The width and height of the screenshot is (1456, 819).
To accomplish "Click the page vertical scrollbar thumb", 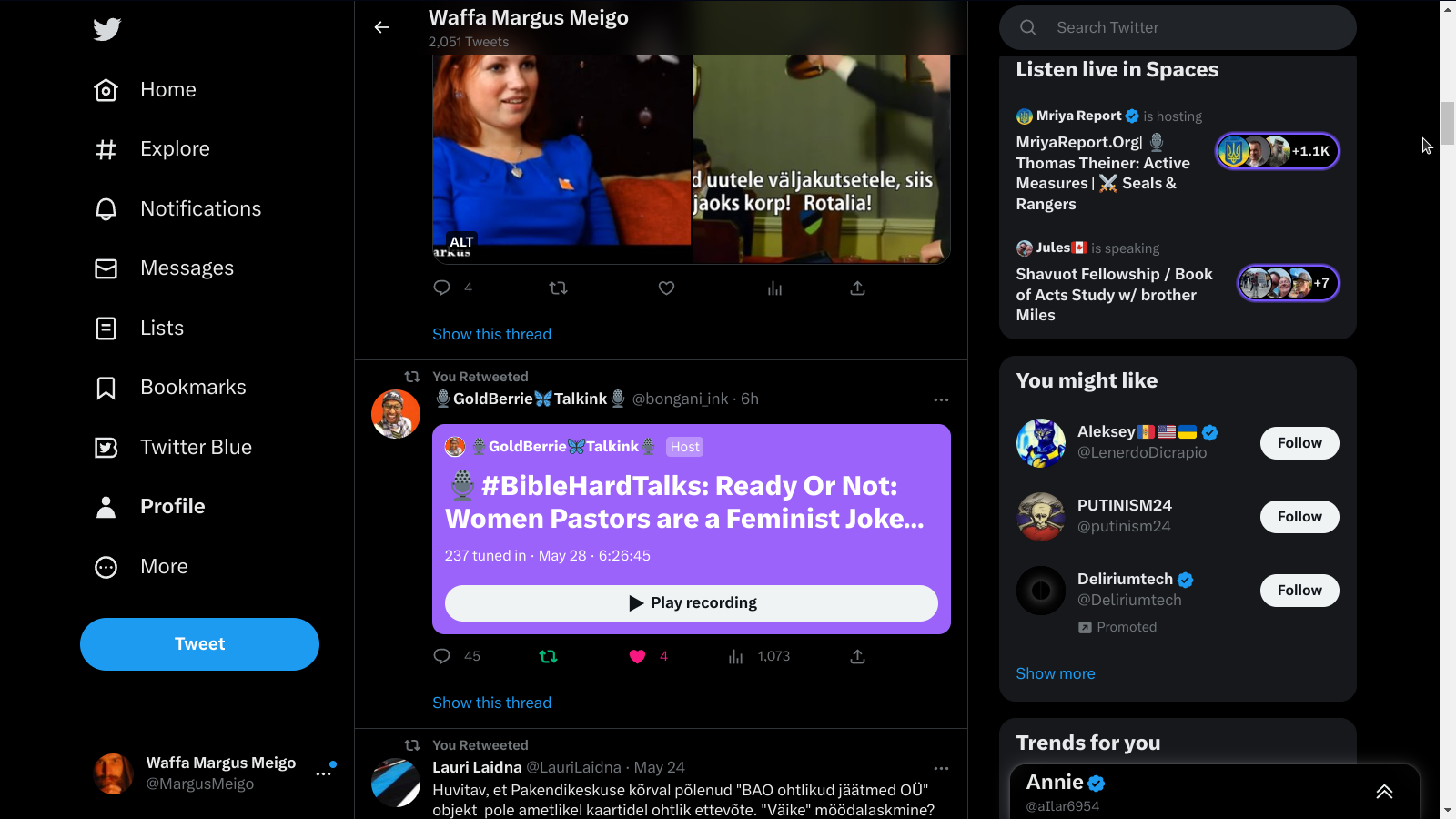I will (x=1448, y=124).
